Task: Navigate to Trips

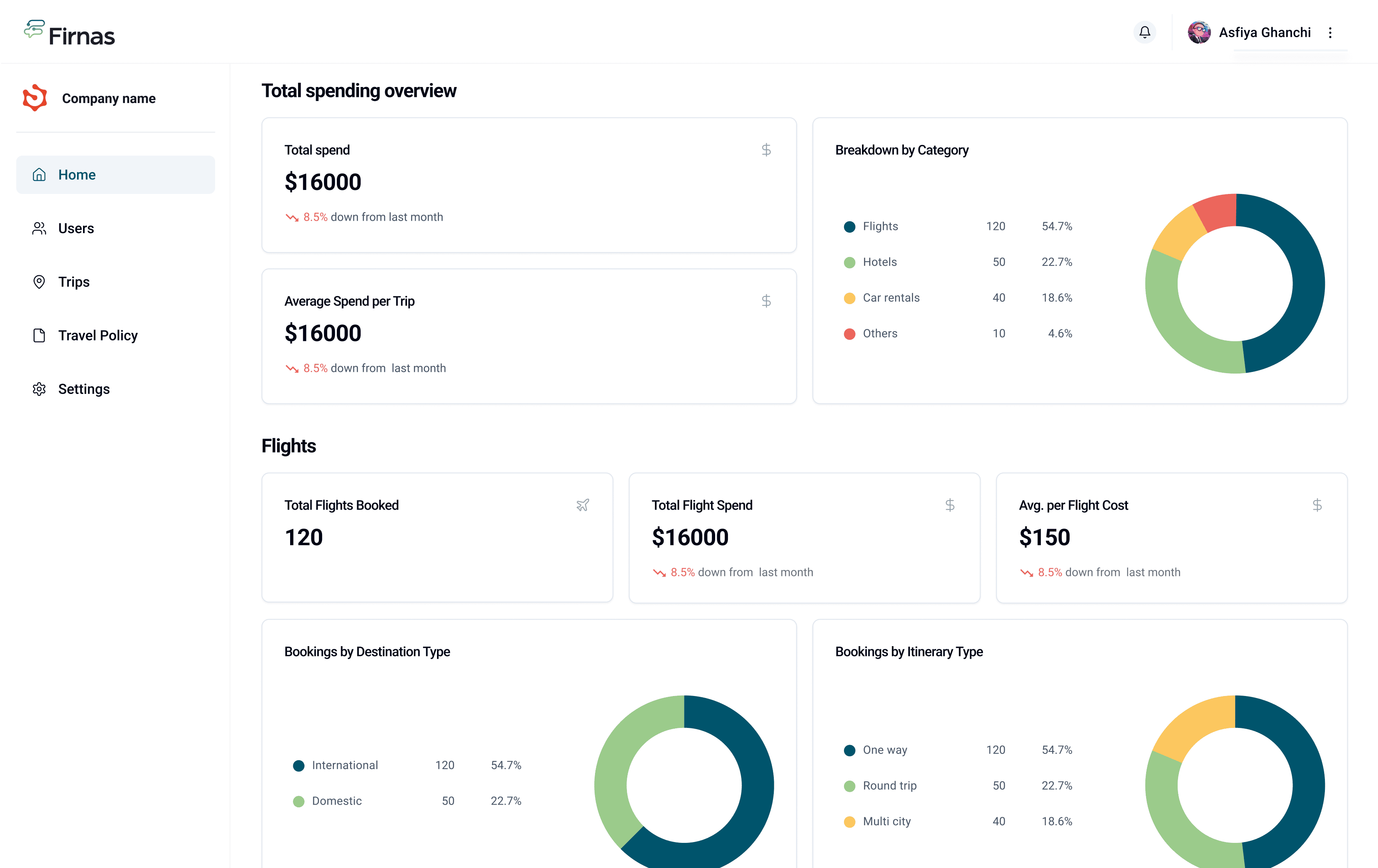Action: 116,281
